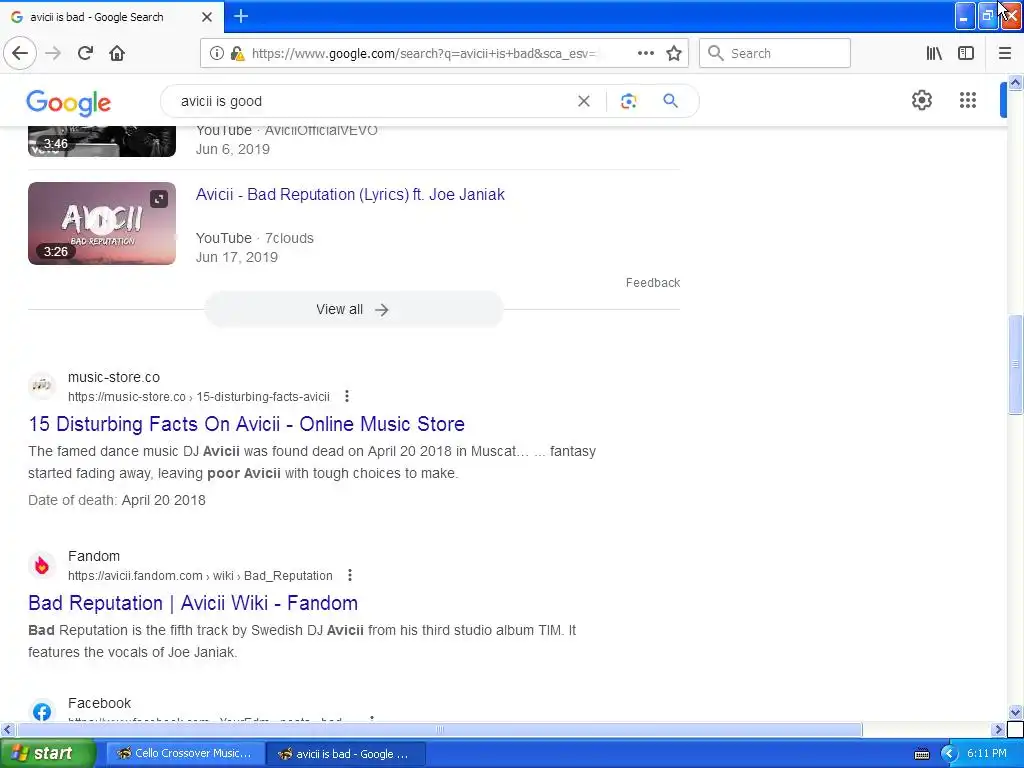Close the 'avicii is bad - Google Search' tab
The width and height of the screenshot is (1024, 768).
tap(206, 17)
